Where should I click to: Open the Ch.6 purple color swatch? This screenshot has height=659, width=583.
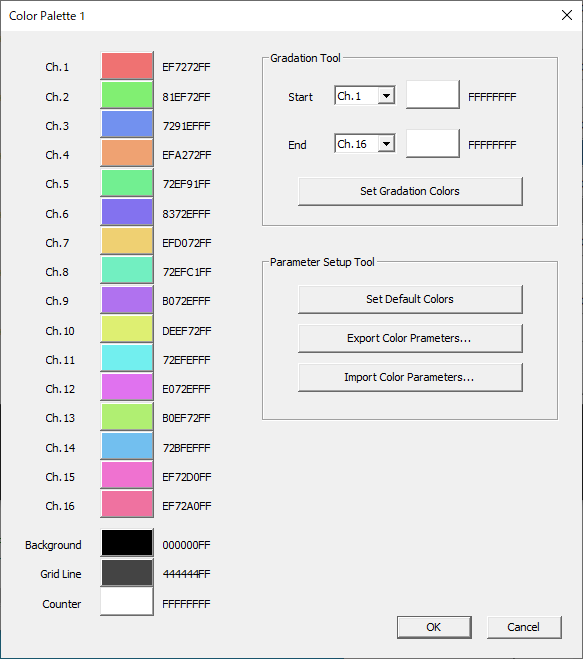(x=127, y=212)
